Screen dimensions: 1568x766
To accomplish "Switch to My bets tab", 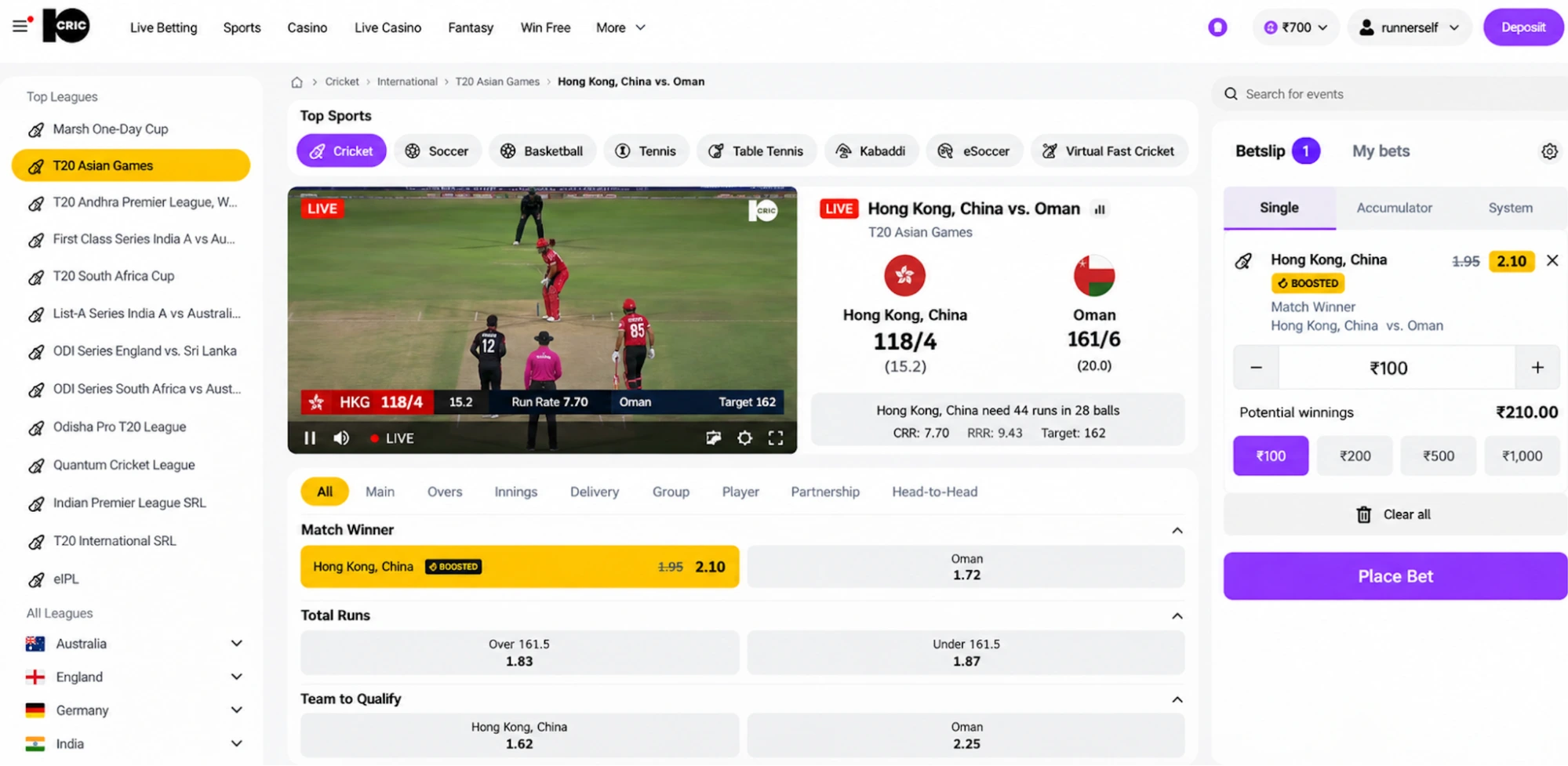I will [x=1381, y=151].
